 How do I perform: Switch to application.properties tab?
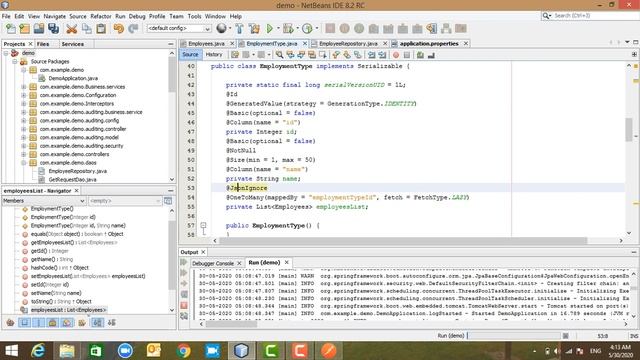[x=429, y=43]
